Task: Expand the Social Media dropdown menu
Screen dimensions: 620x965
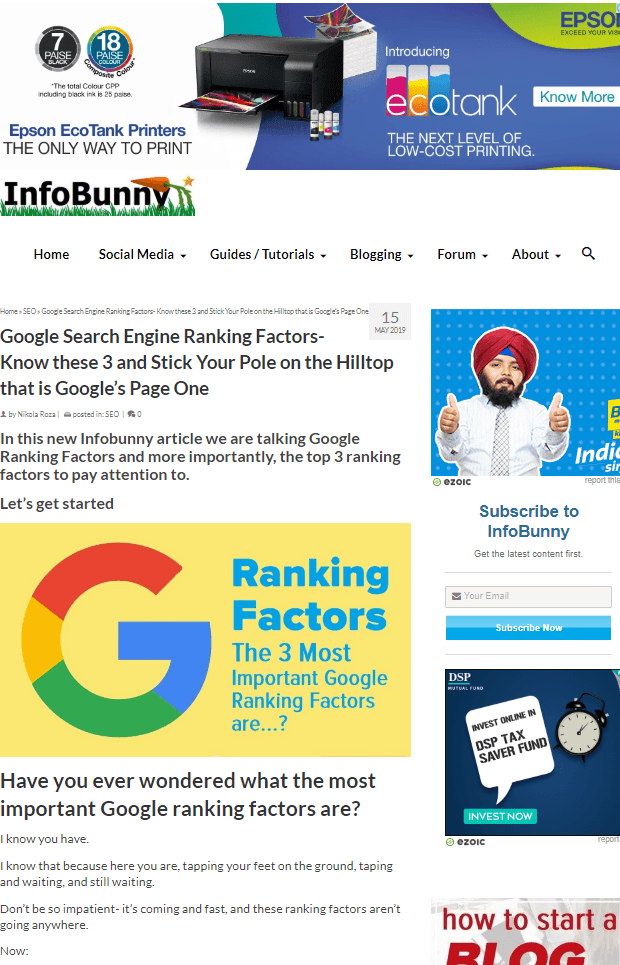Action: [x=142, y=254]
